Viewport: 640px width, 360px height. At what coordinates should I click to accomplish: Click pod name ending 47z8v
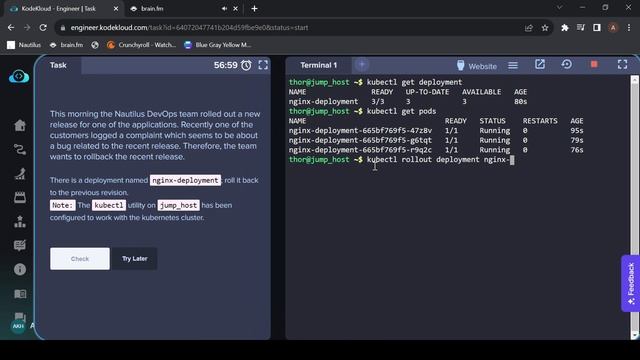360,131
